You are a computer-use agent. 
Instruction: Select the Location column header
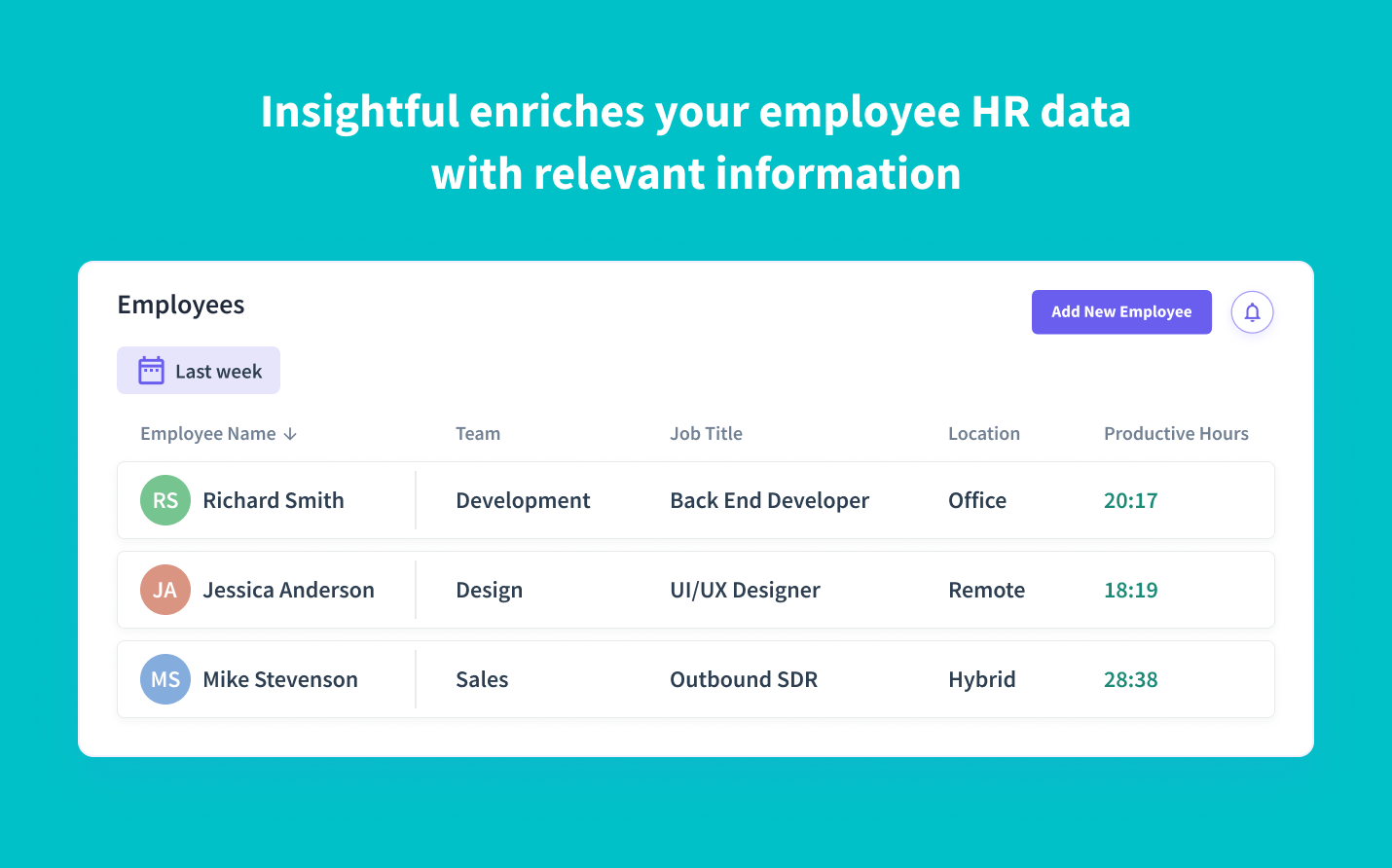(984, 433)
